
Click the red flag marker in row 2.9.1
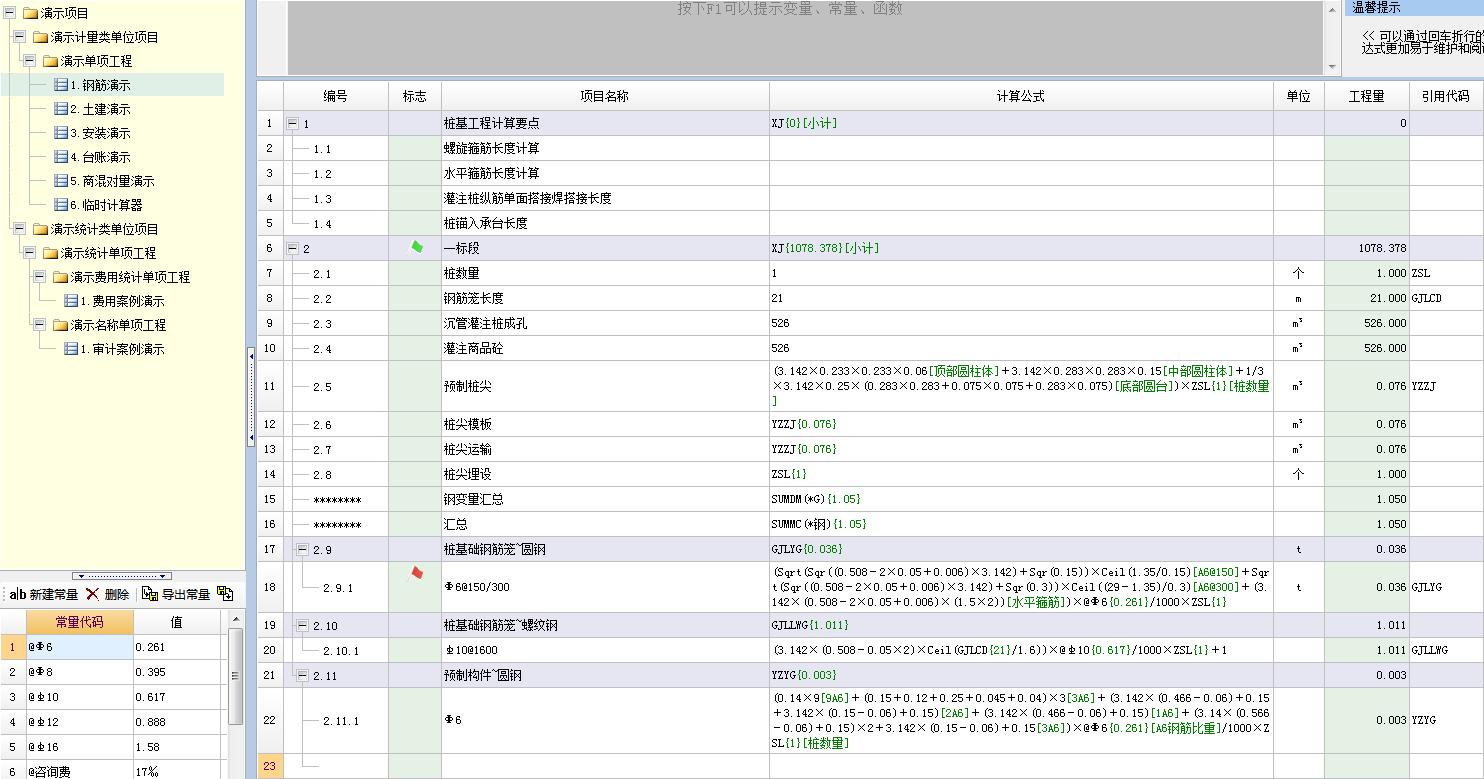coord(417,573)
